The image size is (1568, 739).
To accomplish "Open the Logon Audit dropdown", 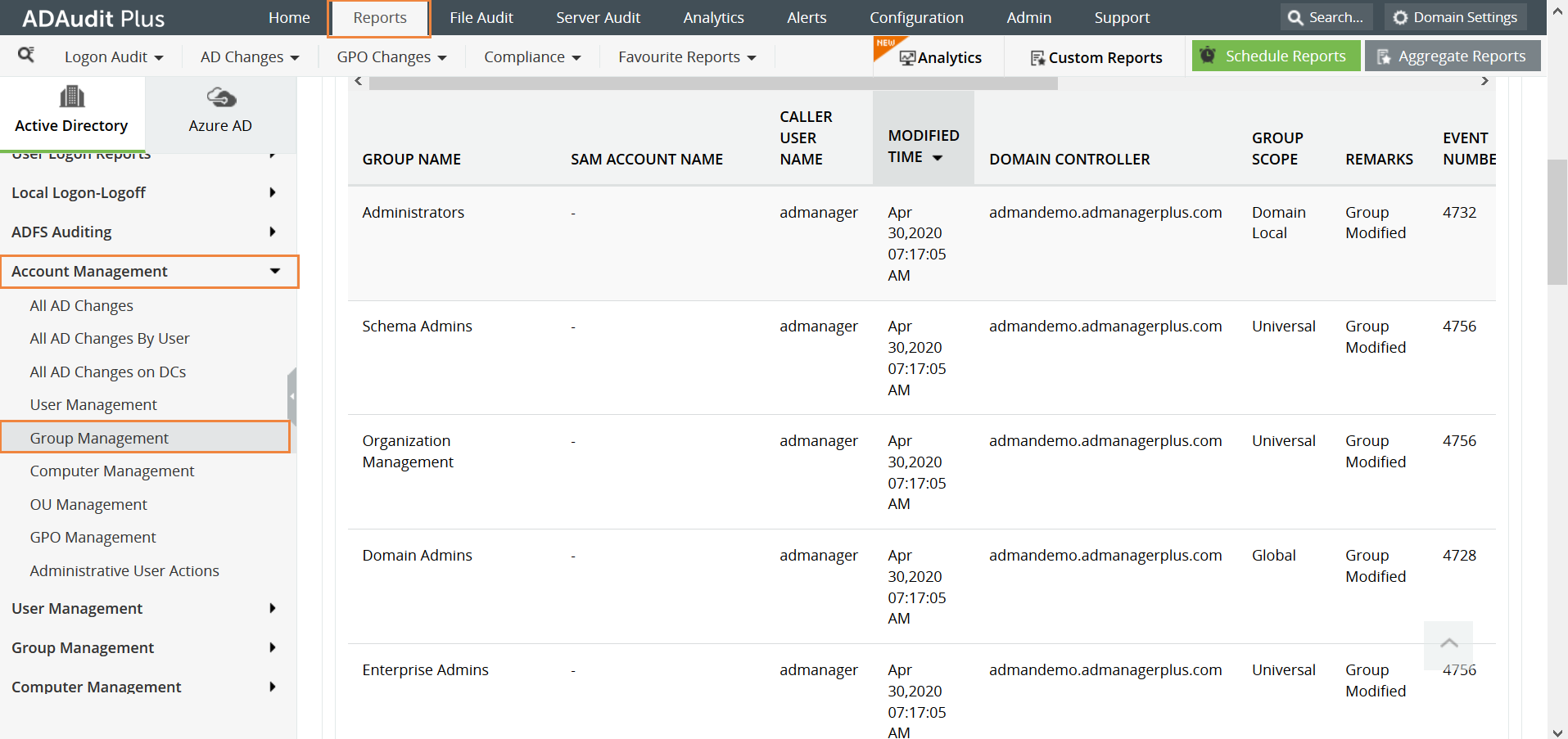I will pos(114,56).
